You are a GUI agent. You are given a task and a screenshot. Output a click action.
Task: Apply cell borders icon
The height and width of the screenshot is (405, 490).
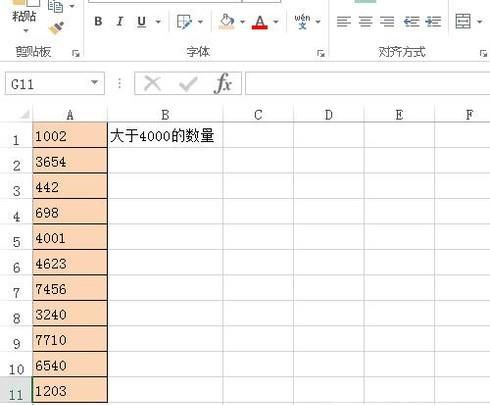[184, 22]
